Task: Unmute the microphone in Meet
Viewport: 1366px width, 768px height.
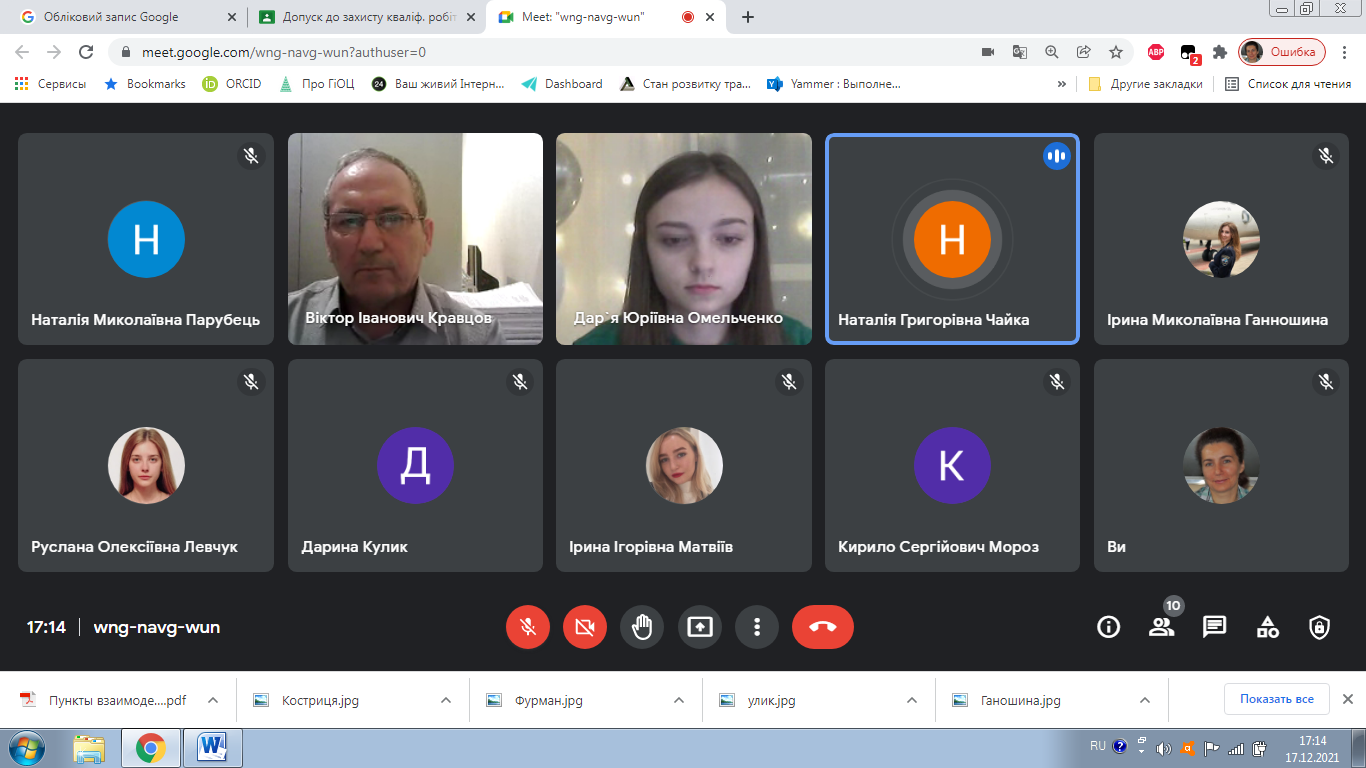Action: tap(528, 627)
